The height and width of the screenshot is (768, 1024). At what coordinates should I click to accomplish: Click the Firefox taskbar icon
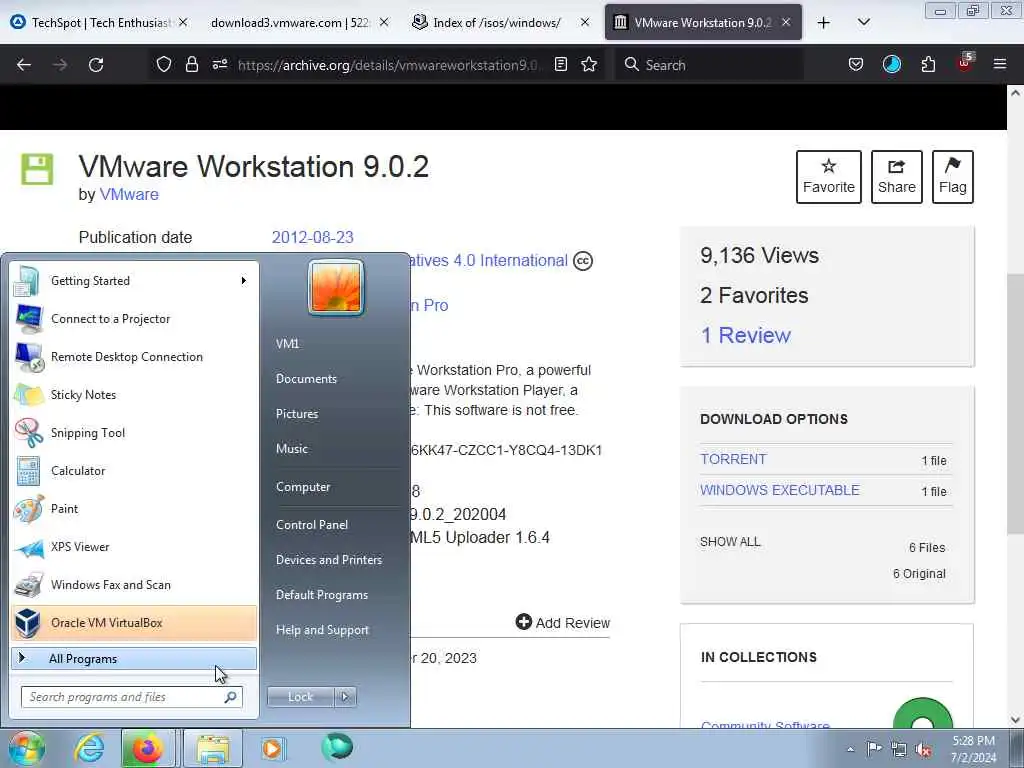click(x=148, y=748)
